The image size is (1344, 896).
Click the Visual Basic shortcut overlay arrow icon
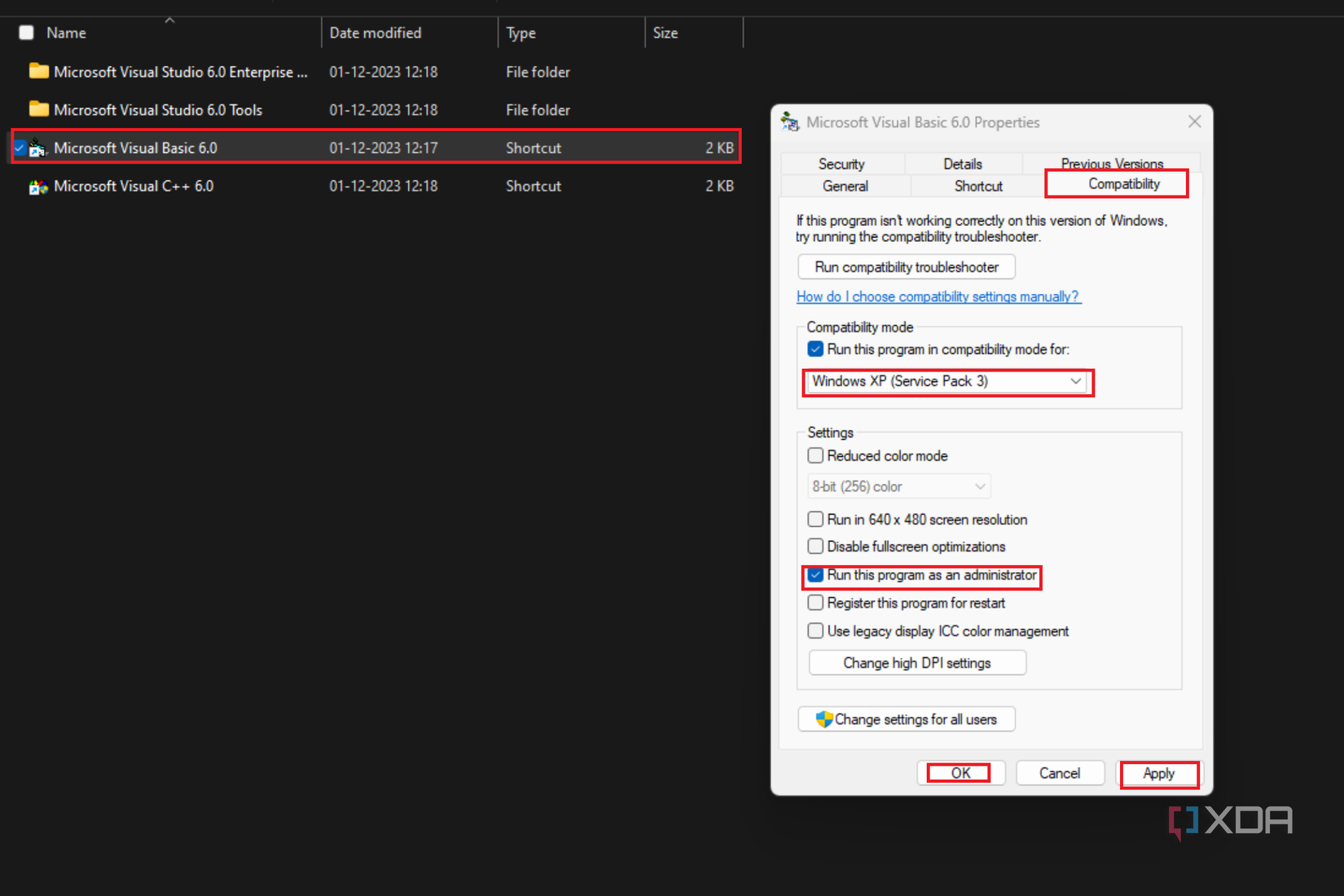tap(33, 153)
